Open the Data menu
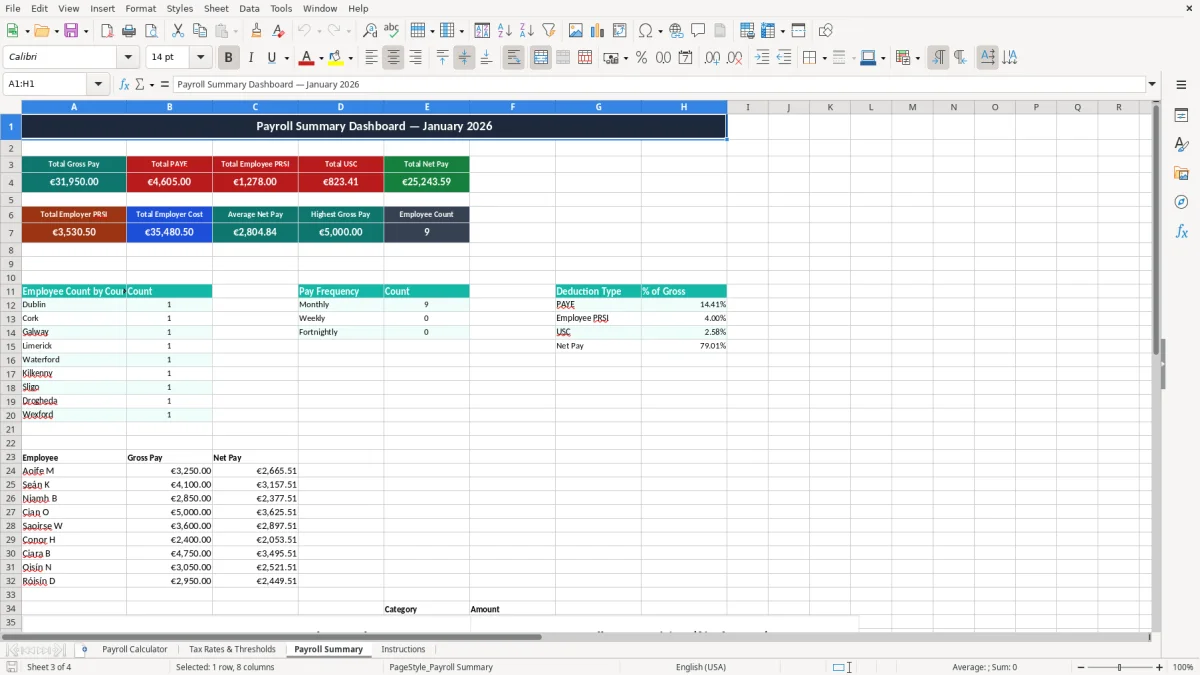Image resolution: width=1200 pixels, height=675 pixels. click(x=249, y=8)
